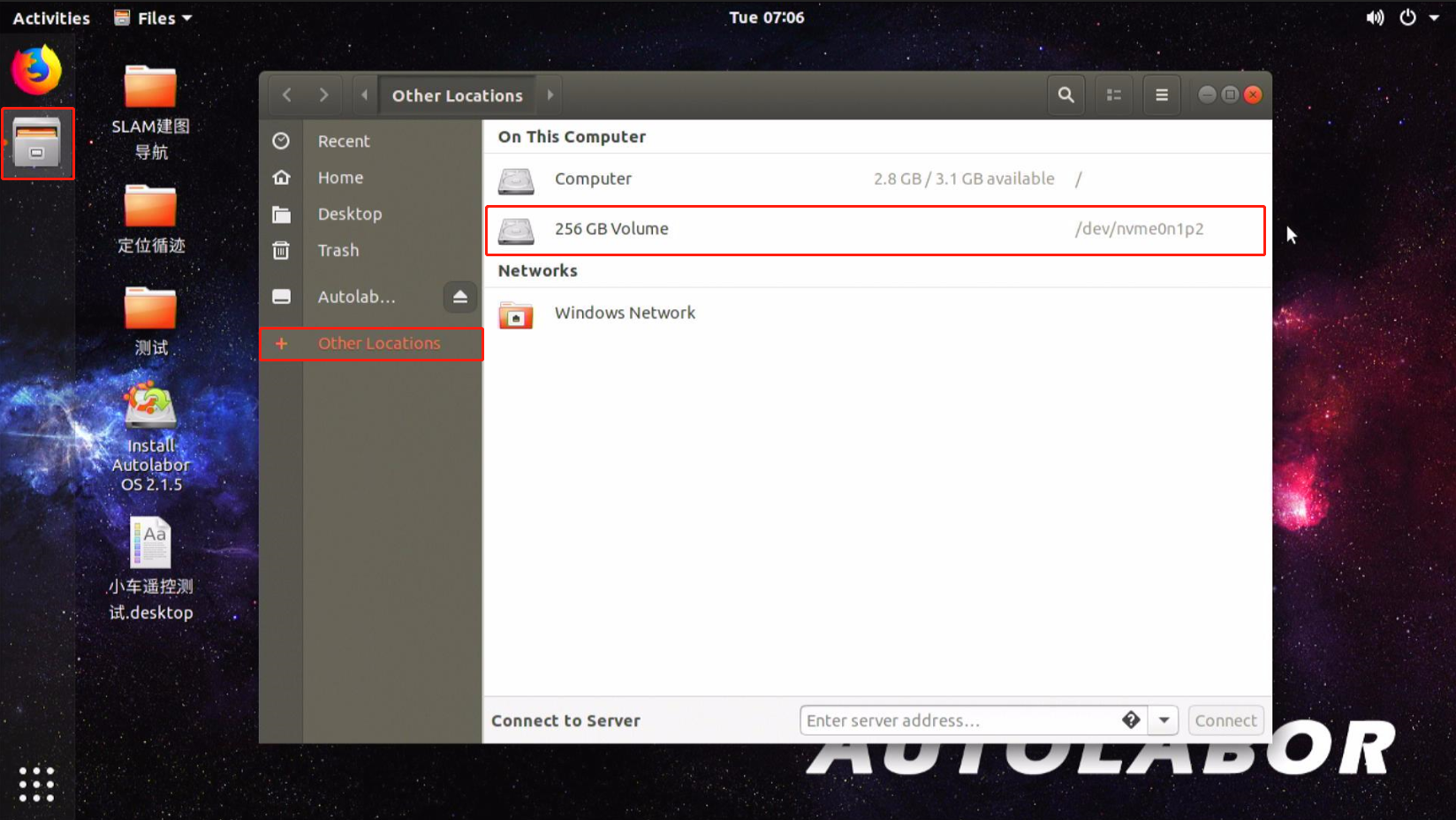Toggle the list/grid view icon
Viewport: 1456px width, 820px height.
pos(1113,95)
